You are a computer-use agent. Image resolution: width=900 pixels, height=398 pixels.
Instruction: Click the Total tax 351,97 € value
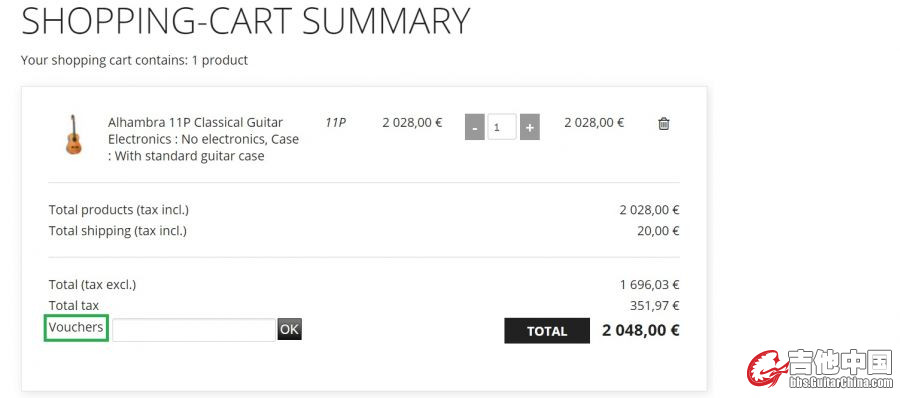tap(655, 306)
